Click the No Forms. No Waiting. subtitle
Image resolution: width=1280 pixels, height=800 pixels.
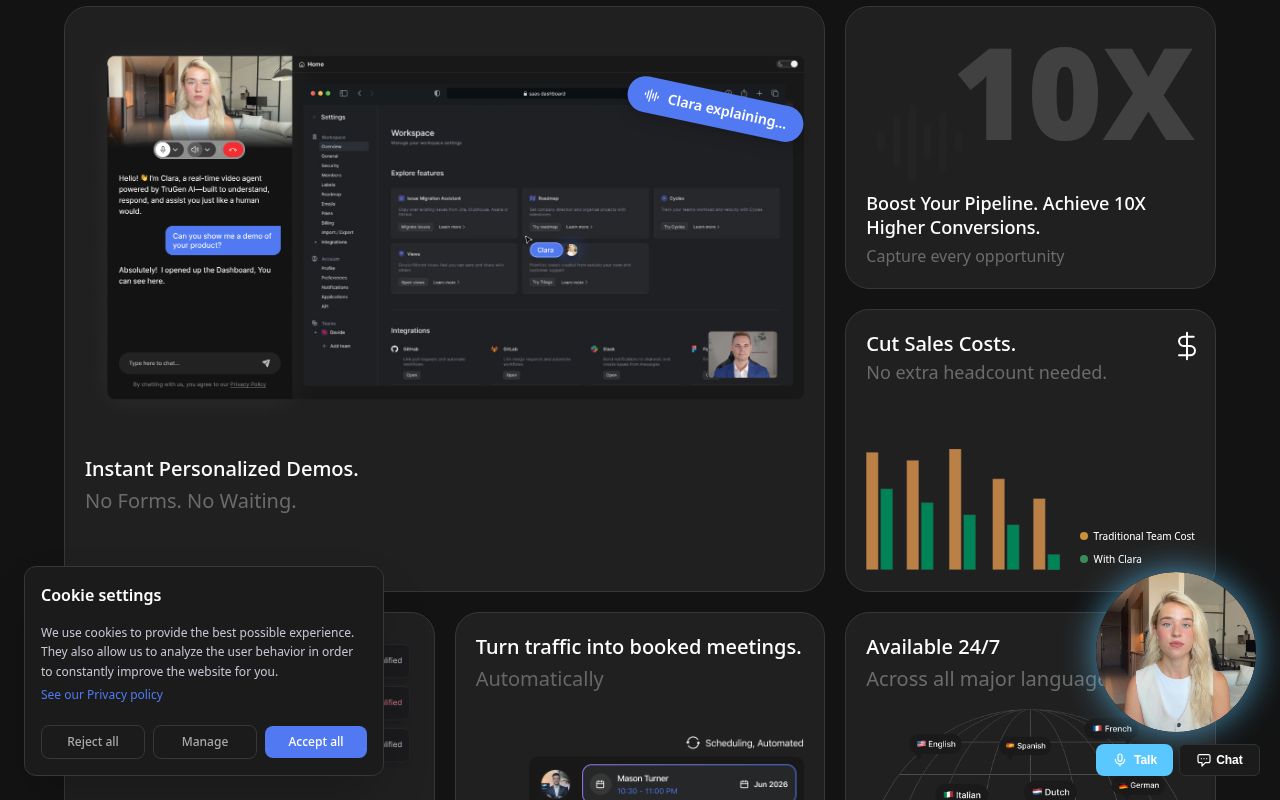pyautogui.click(x=191, y=501)
